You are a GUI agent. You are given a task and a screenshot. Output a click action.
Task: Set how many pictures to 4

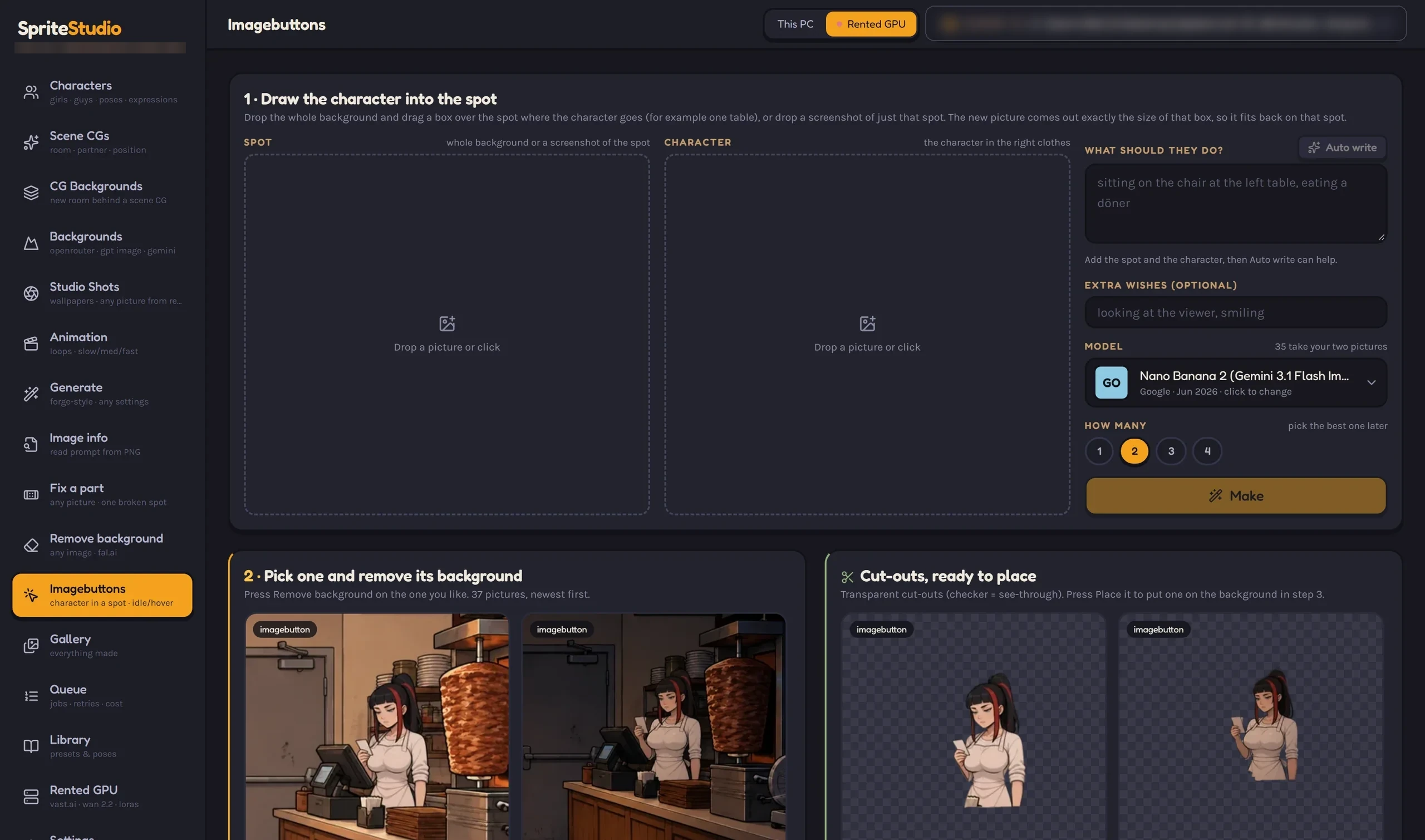point(1207,451)
